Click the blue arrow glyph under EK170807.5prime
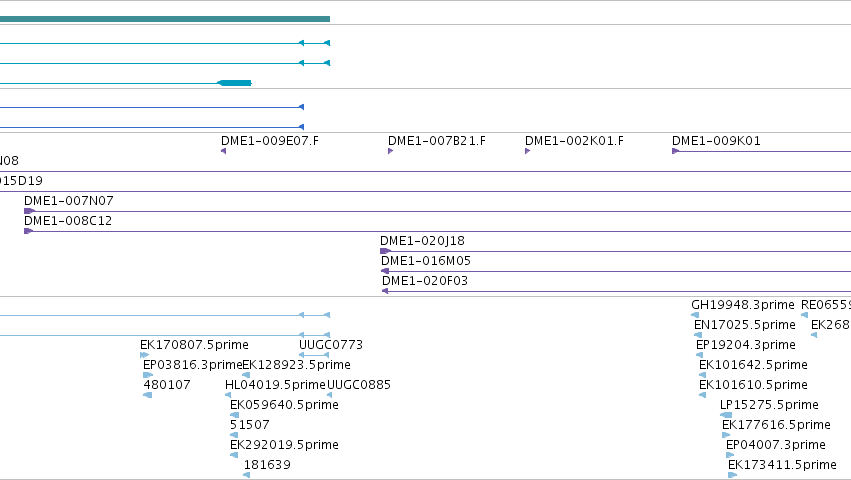 coord(144,355)
